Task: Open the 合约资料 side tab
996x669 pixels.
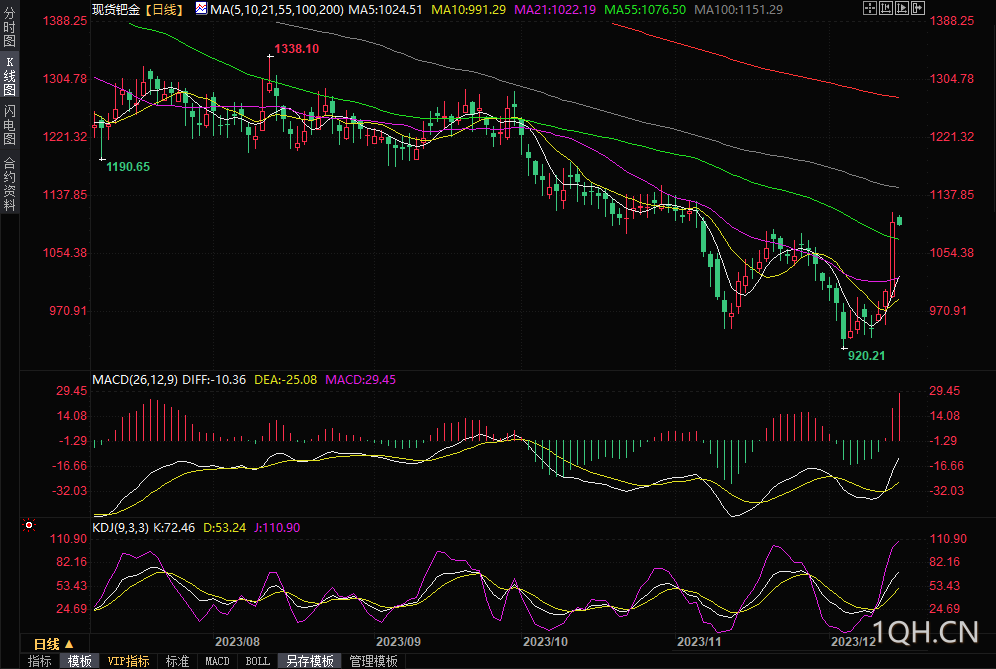Action: coord(10,184)
